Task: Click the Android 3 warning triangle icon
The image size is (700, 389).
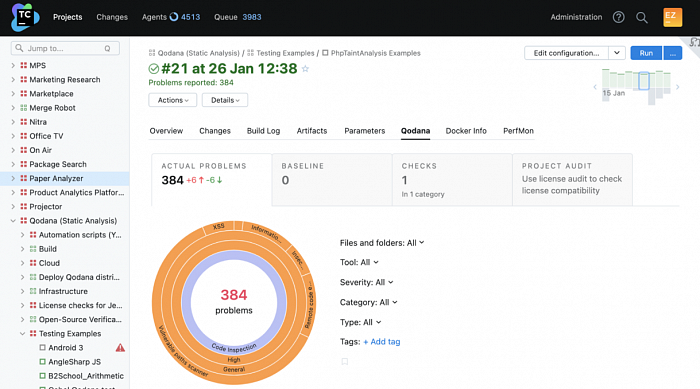Action: pos(120,347)
